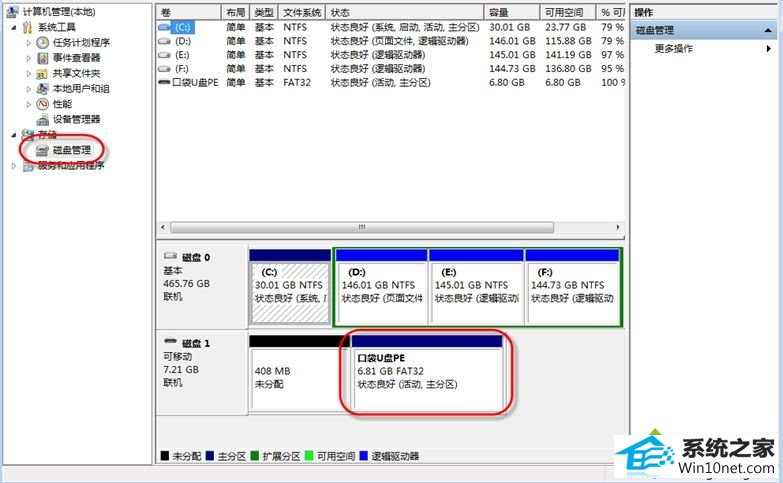Click the (D:) volume drive icon
The width and height of the screenshot is (783, 483).
pos(165,41)
